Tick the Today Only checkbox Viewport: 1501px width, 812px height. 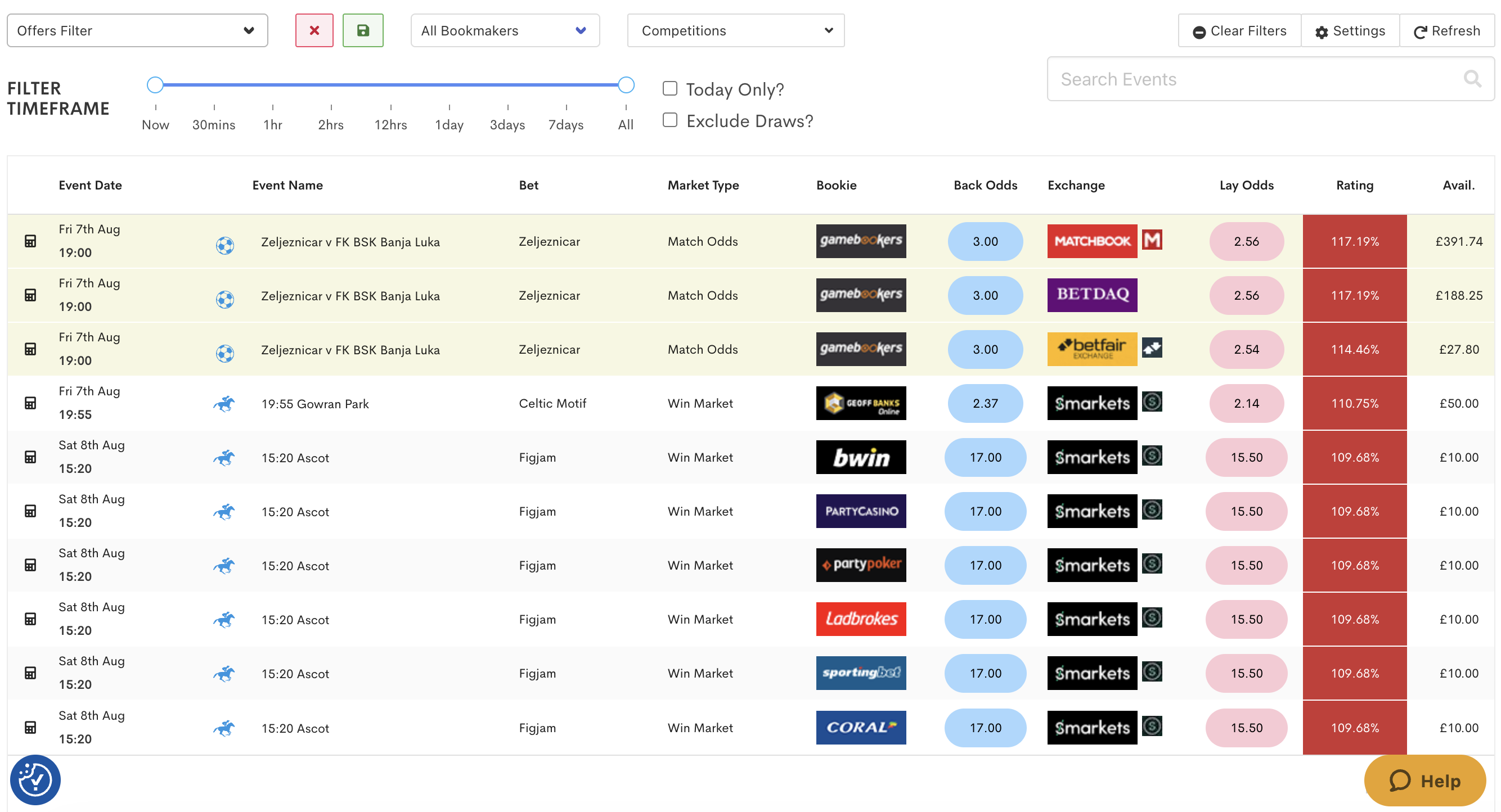click(x=670, y=88)
